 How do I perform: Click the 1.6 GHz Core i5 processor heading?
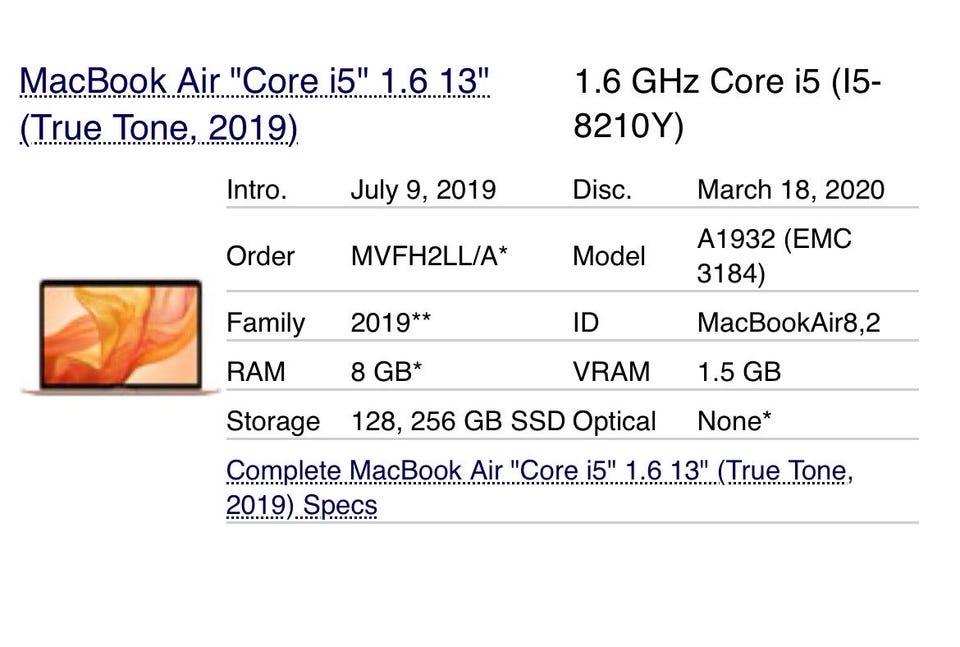tap(727, 104)
